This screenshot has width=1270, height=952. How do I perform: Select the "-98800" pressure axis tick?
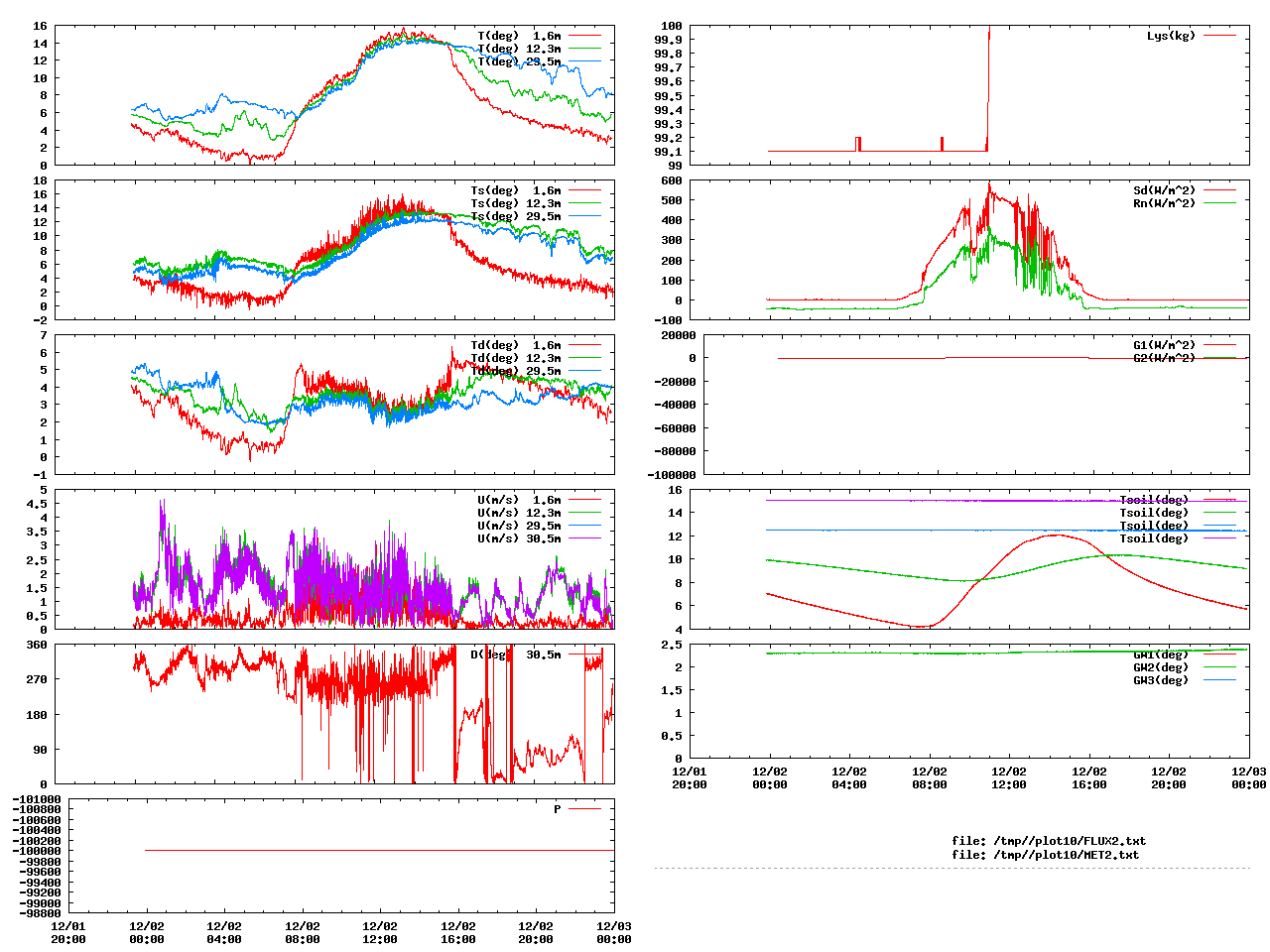(x=41, y=913)
